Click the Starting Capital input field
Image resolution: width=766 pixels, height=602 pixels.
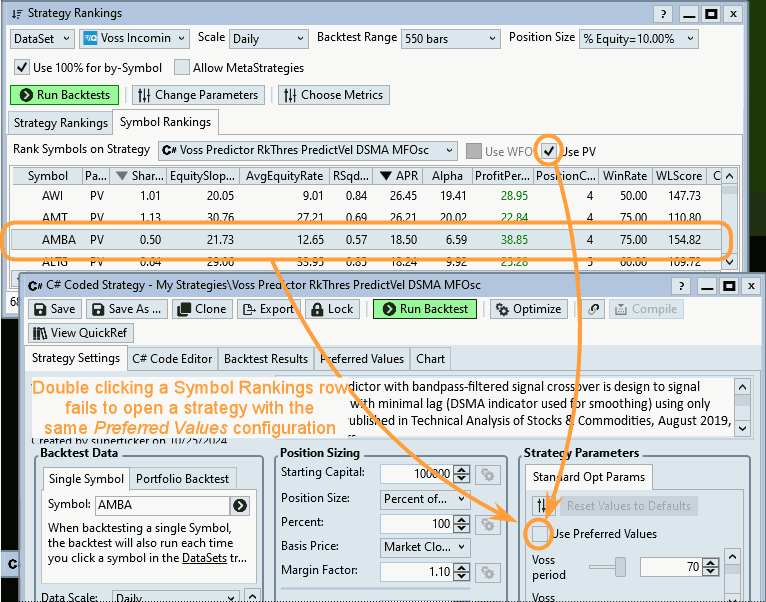(x=422, y=473)
